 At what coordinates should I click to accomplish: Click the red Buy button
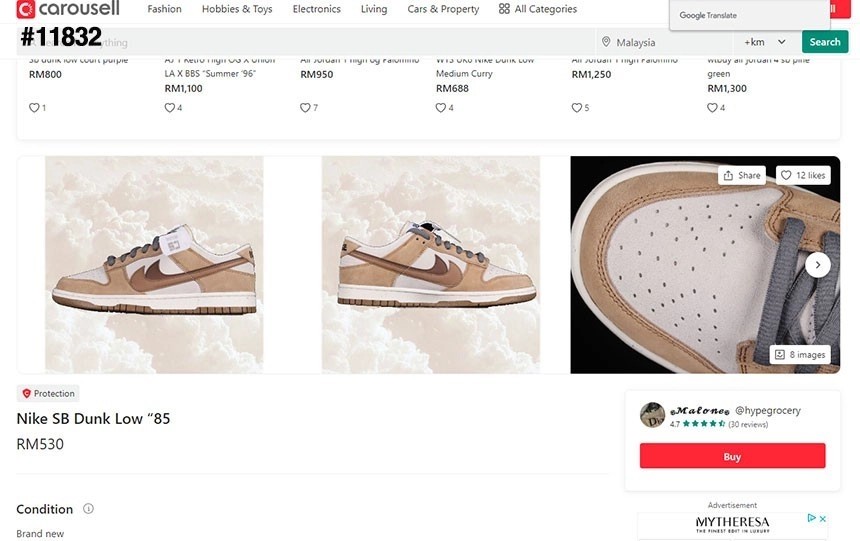[x=732, y=456]
